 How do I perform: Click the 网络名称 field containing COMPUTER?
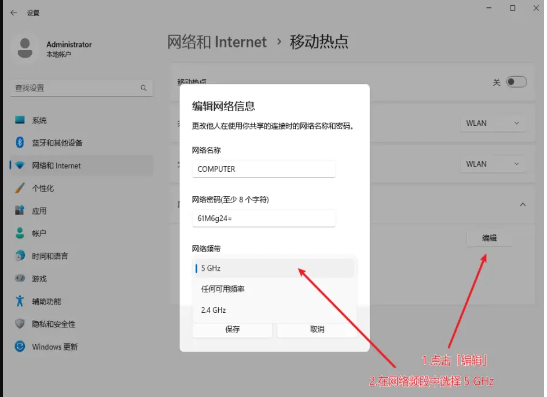tap(264, 169)
